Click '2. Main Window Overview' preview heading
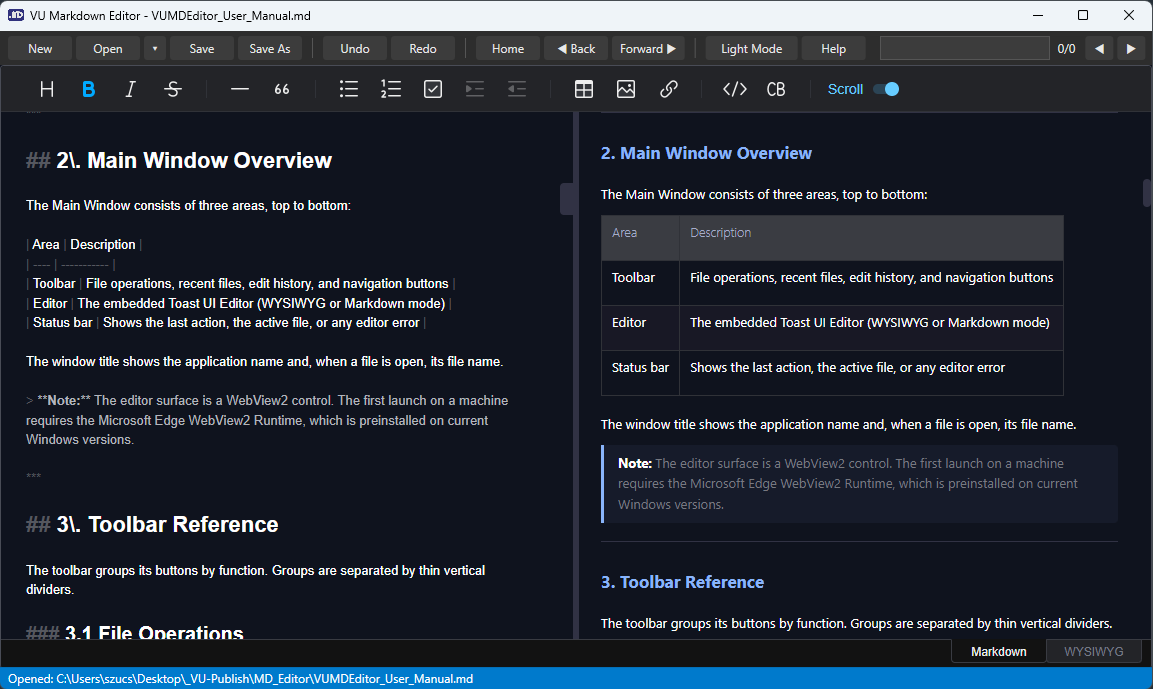 (x=706, y=153)
